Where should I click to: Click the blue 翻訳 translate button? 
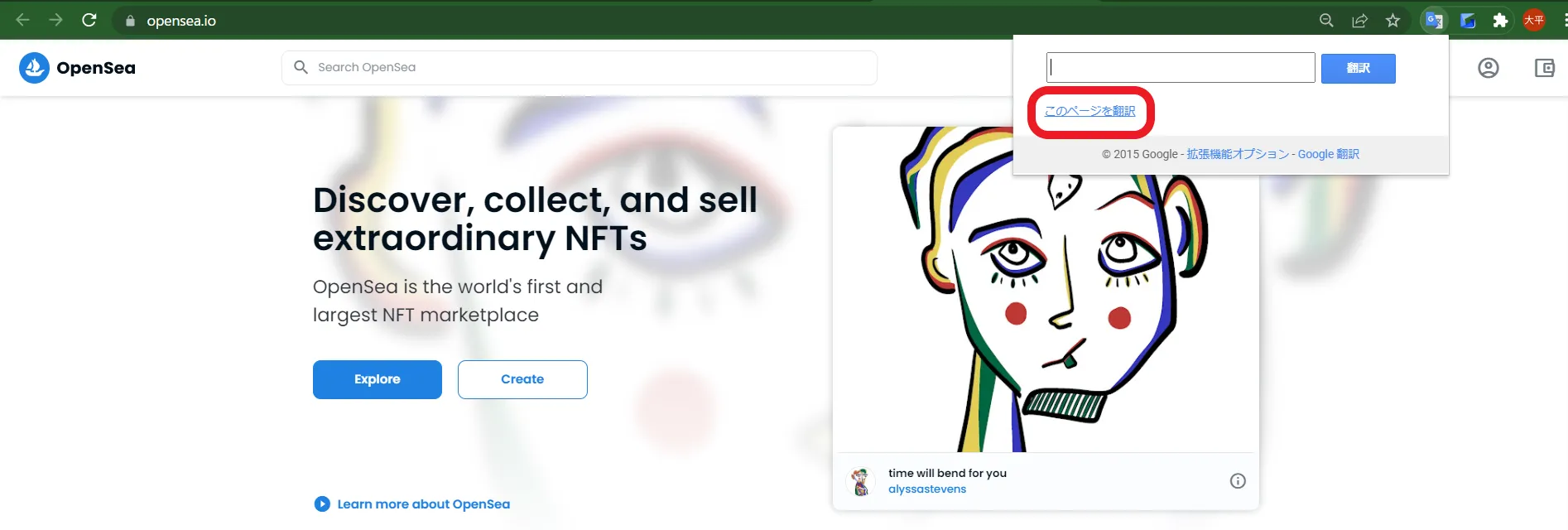(1358, 69)
